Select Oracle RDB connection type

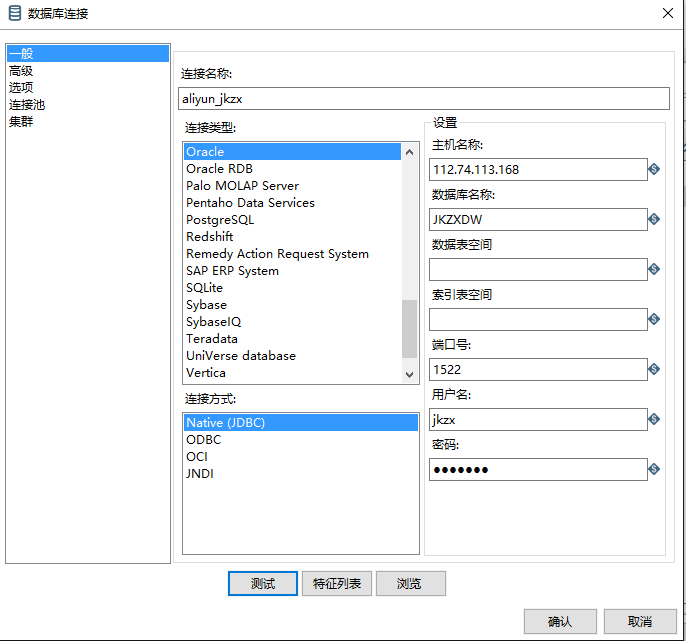coord(292,168)
